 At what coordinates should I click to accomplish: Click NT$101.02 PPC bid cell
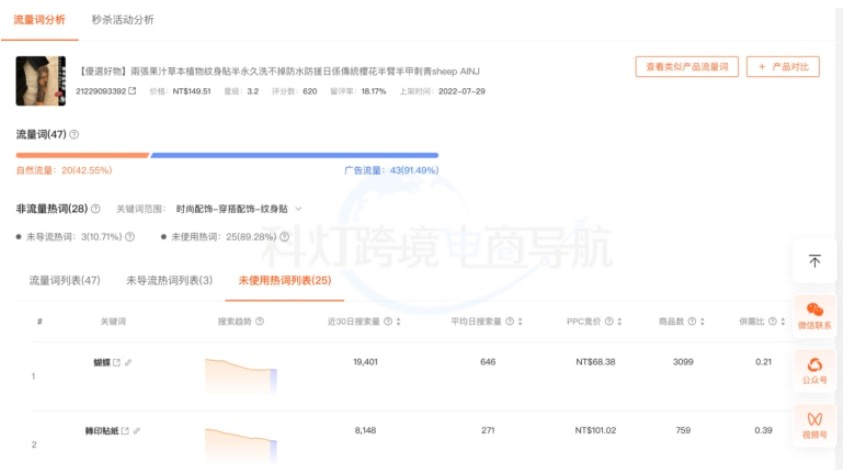point(595,431)
